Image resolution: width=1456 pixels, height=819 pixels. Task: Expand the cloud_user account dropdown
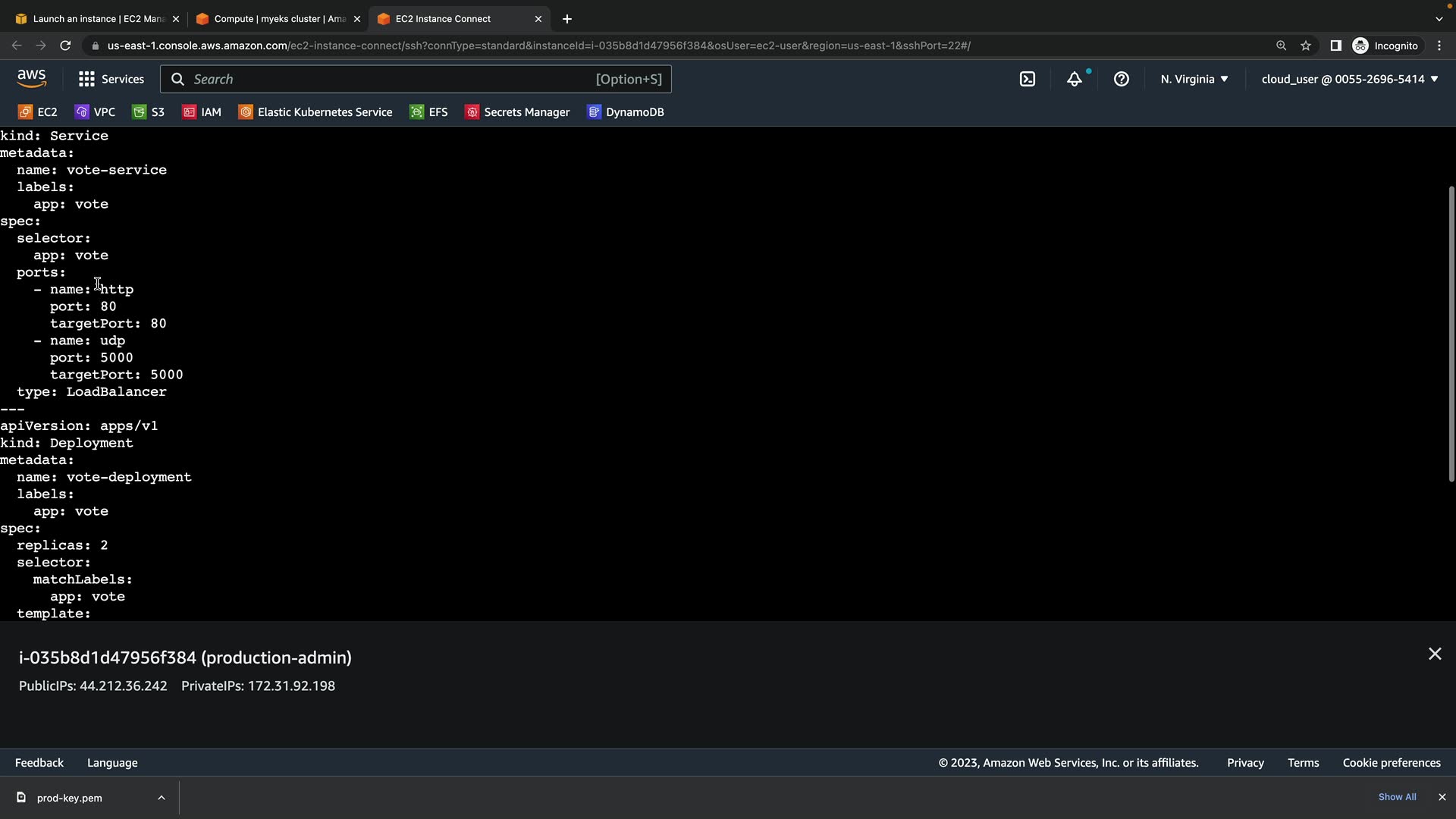point(1350,79)
